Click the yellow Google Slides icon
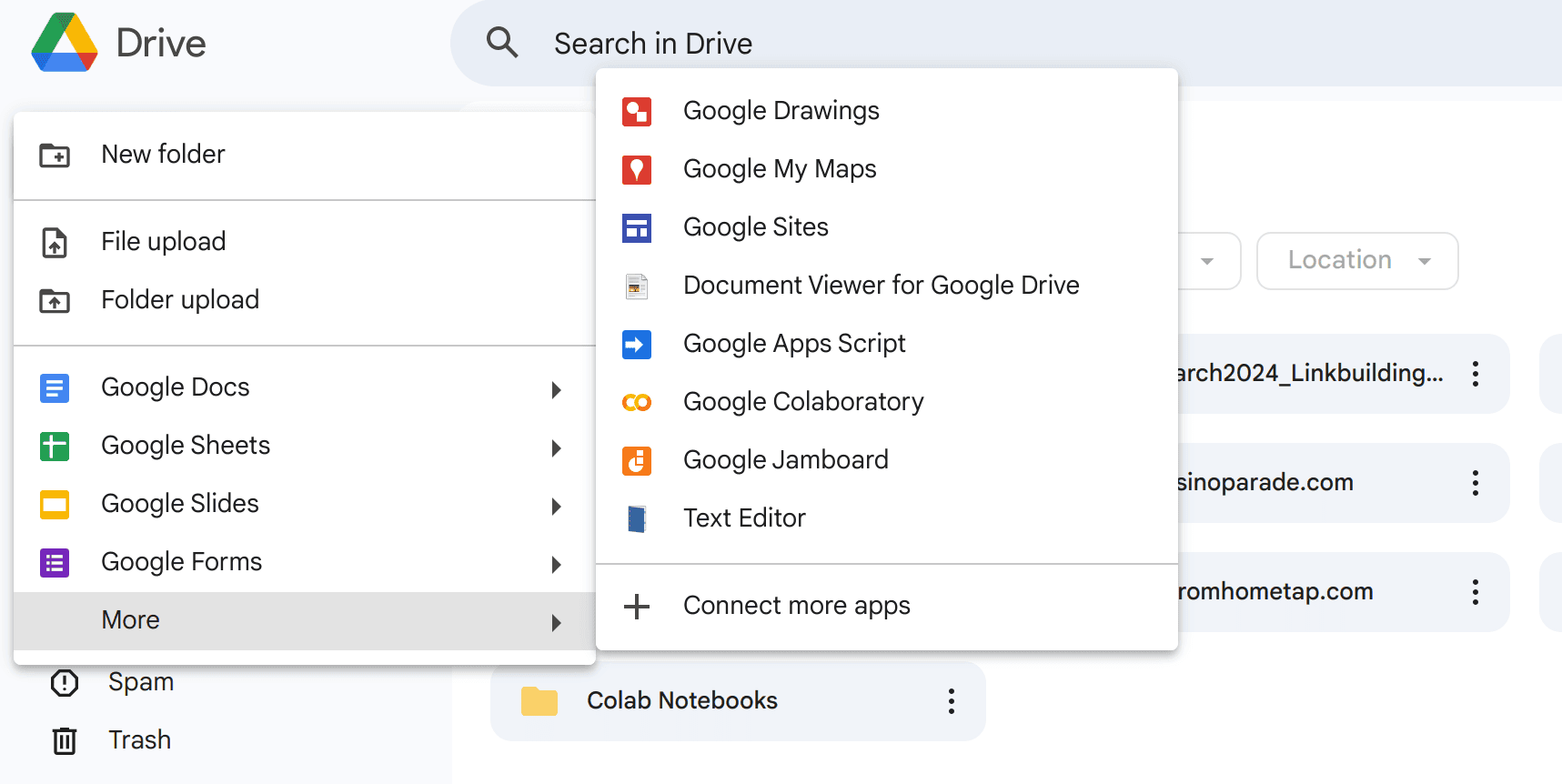This screenshot has width=1562, height=784. click(x=55, y=505)
